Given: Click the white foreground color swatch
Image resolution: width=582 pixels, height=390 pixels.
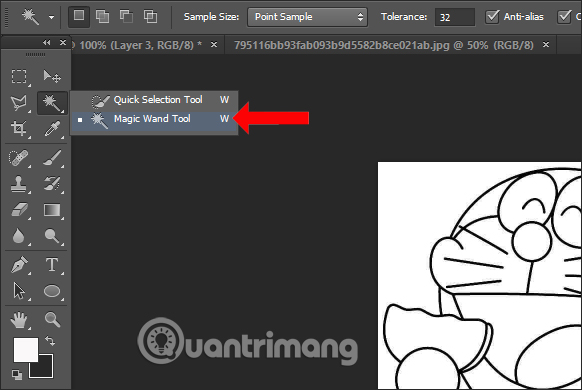Looking at the screenshot, I should click(26, 349).
